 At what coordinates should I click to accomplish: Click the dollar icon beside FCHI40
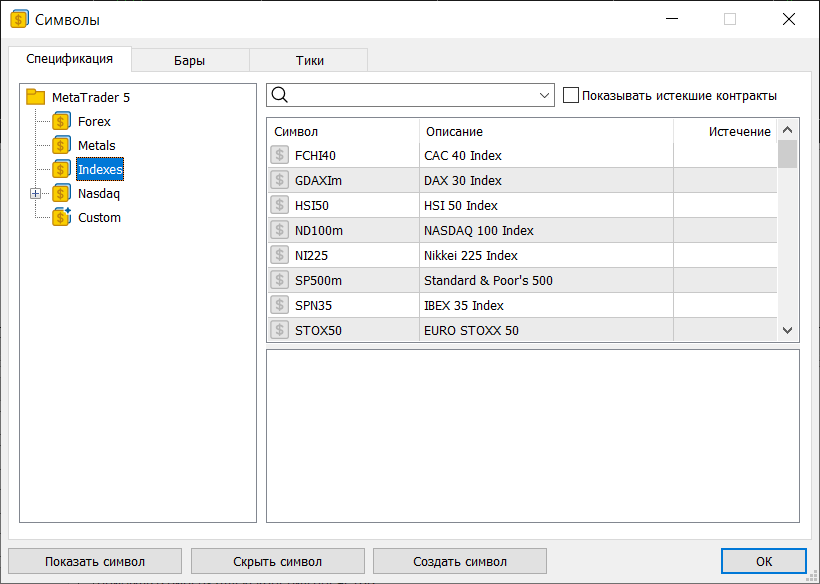click(279, 155)
